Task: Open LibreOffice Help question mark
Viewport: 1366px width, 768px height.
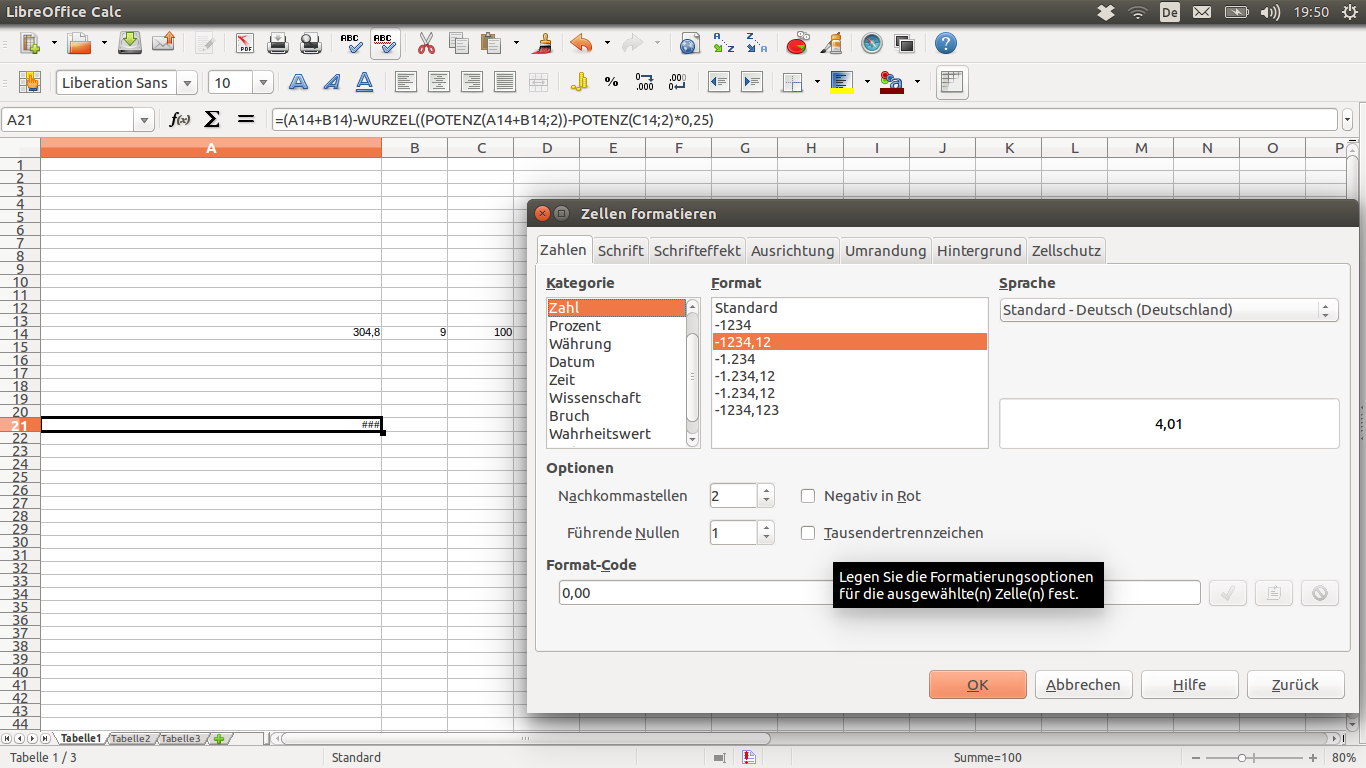Action: [945, 44]
